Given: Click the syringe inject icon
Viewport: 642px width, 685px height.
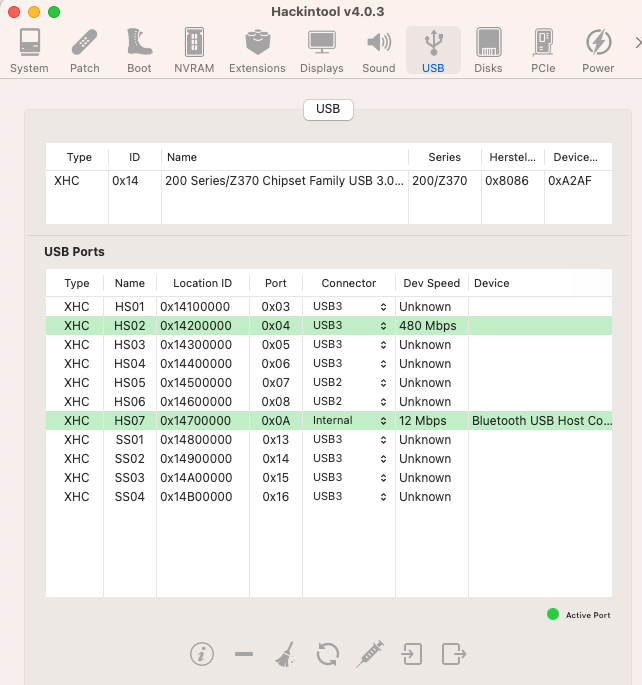Looking at the screenshot, I should coord(370,654).
